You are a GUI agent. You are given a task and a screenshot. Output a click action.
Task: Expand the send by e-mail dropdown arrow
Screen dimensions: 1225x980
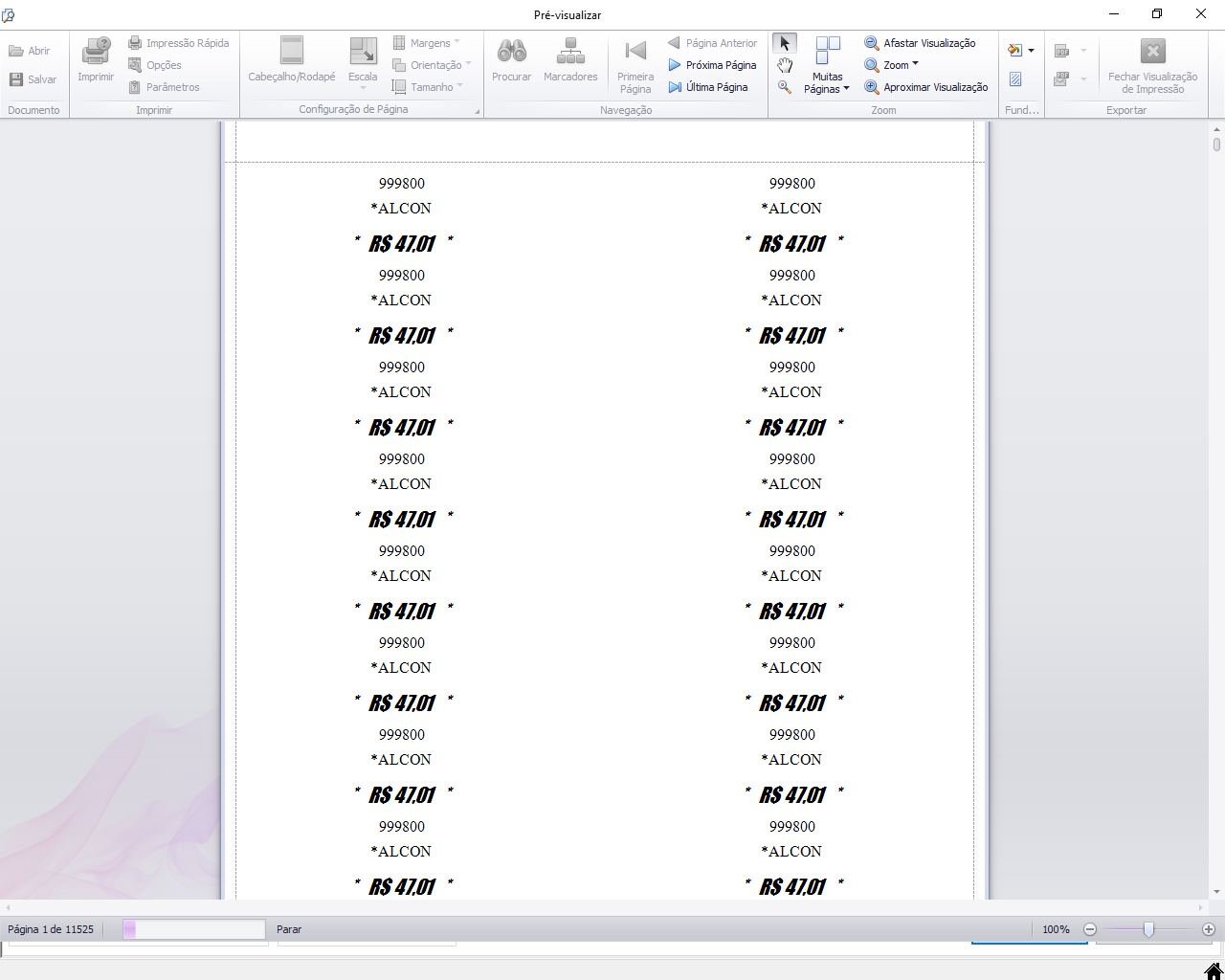pyautogui.click(x=1083, y=79)
